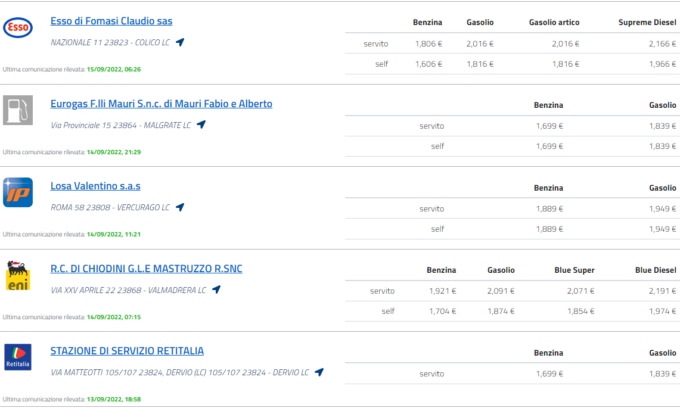Open Esso di Fomasi Claudio sas link
680x408 pixels.
click(110, 21)
